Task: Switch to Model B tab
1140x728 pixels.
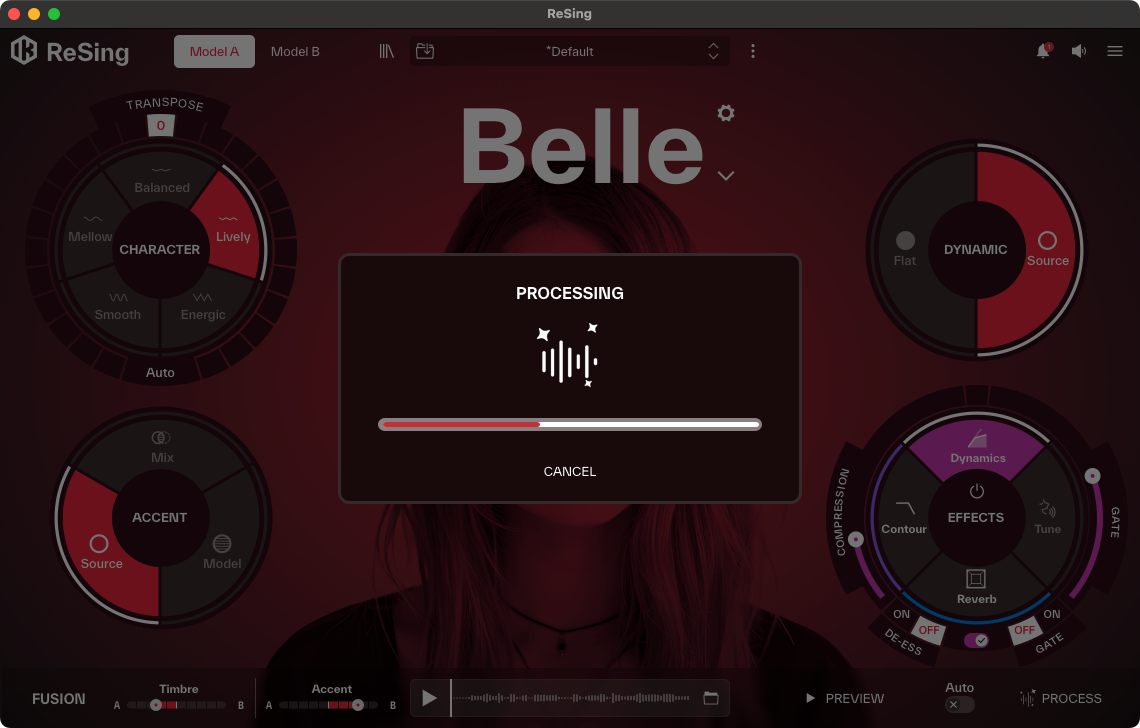Action: click(x=295, y=51)
